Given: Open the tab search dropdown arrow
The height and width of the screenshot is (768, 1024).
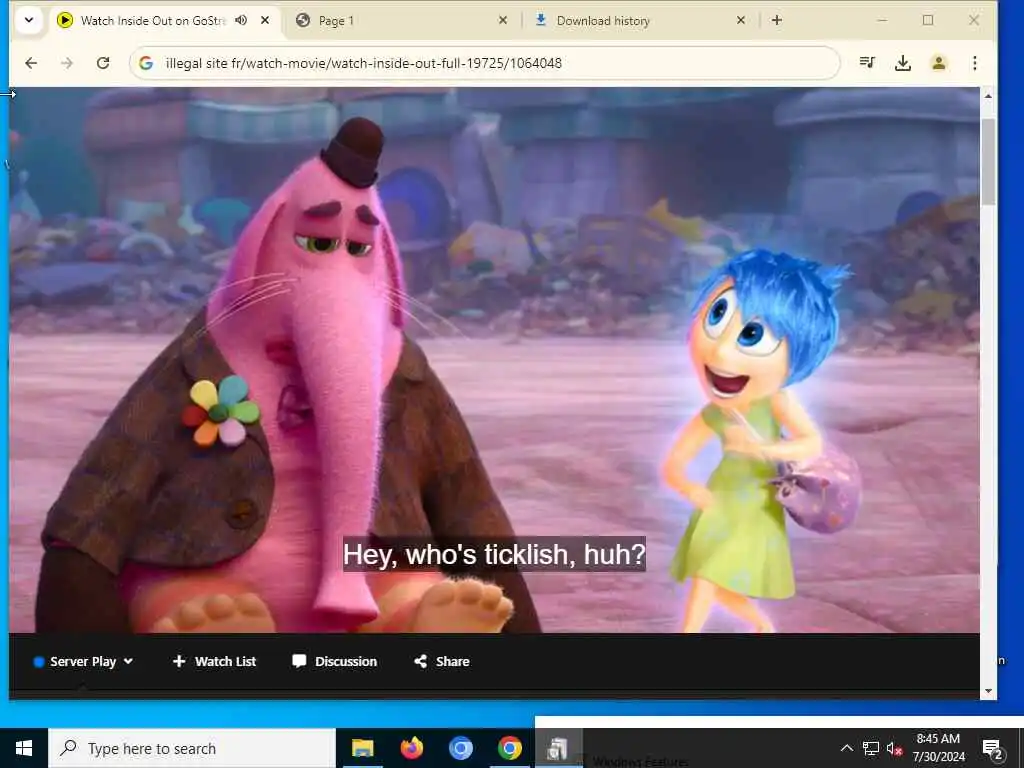Looking at the screenshot, I should pyautogui.click(x=29, y=20).
